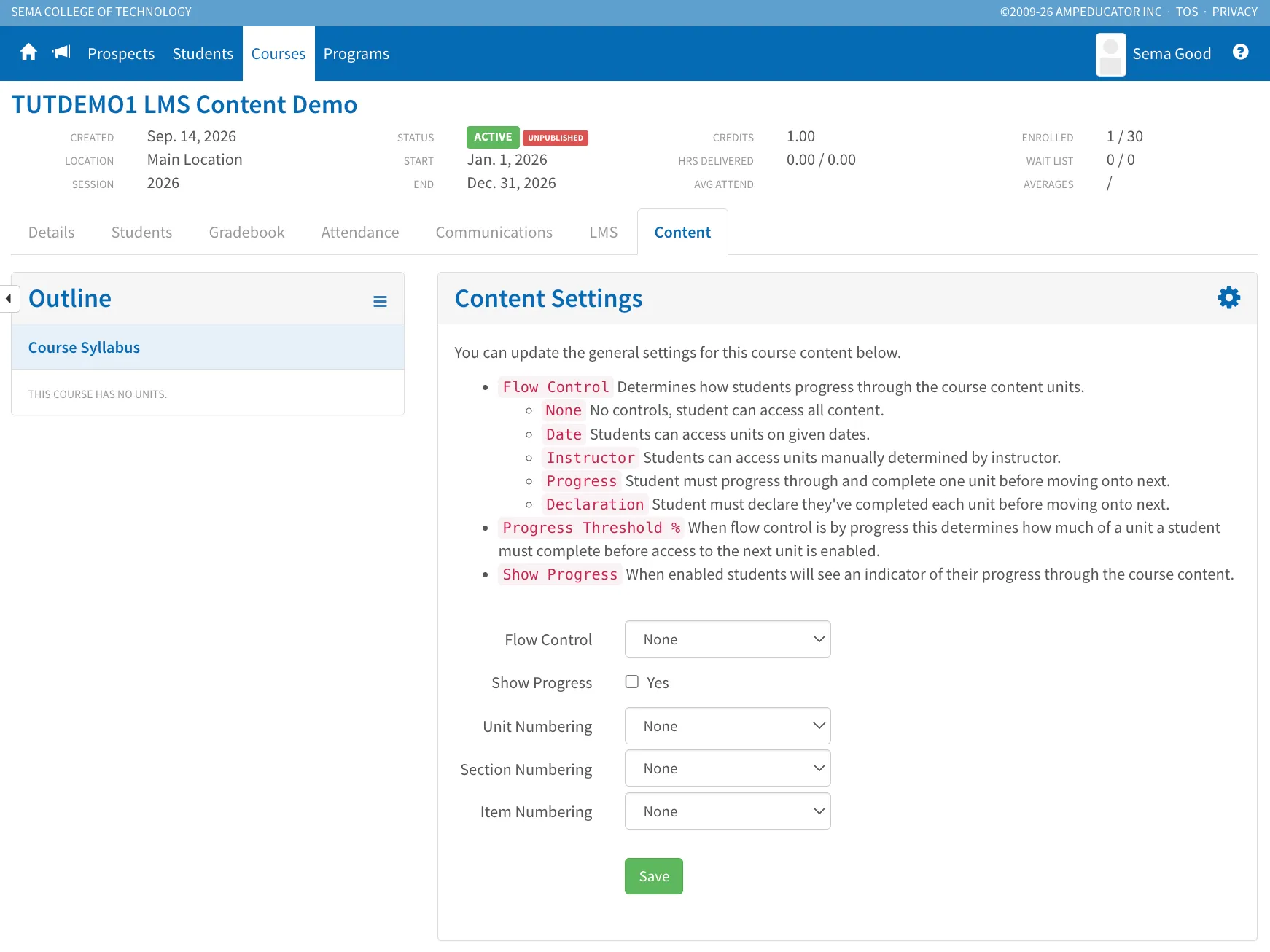Open the Communications tab
The image size is (1270, 952).
click(x=494, y=233)
